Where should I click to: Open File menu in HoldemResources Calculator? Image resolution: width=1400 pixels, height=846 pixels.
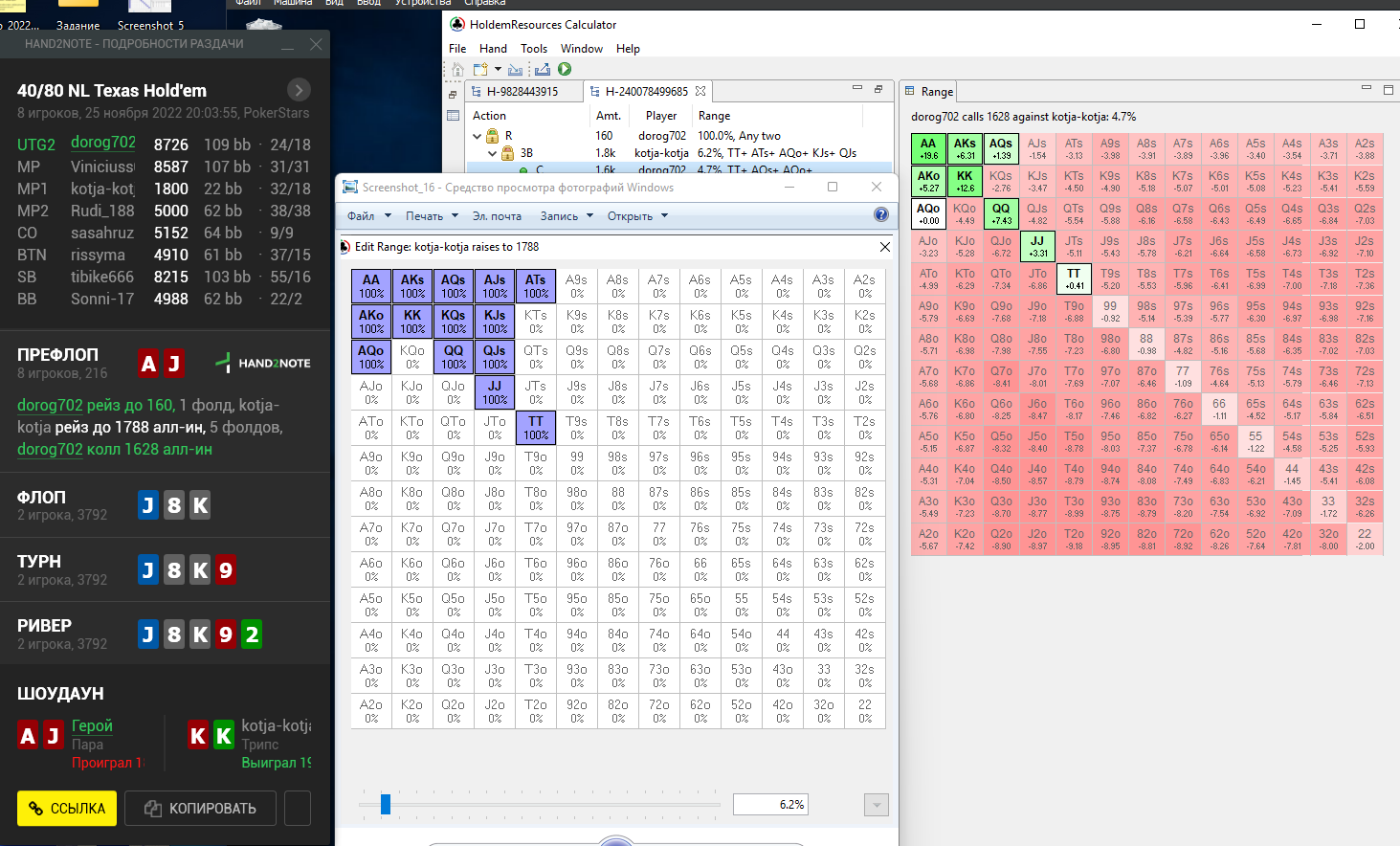click(457, 49)
